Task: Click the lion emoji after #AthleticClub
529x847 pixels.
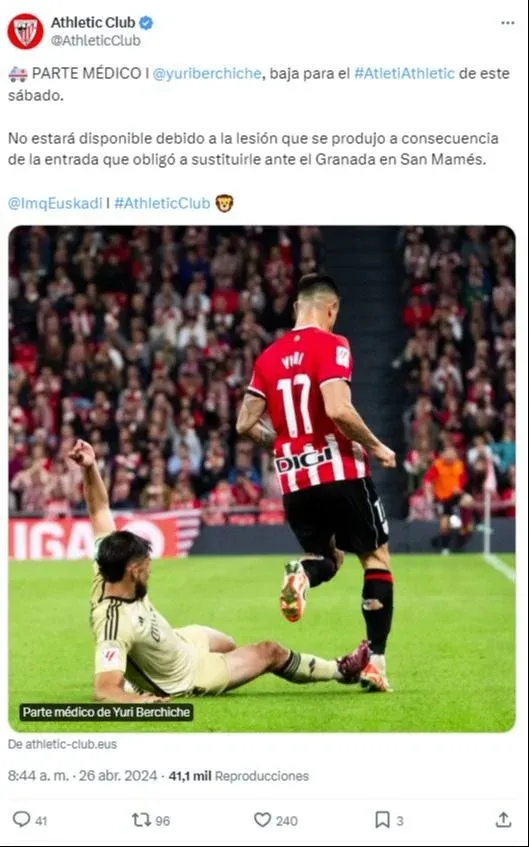Action: coord(224,203)
